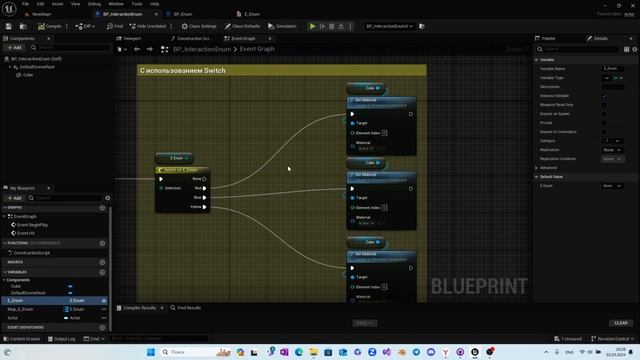The width and height of the screenshot is (640, 360).
Task: Toggle visibility eye for E_Enum variable
Action: pos(104,301)
